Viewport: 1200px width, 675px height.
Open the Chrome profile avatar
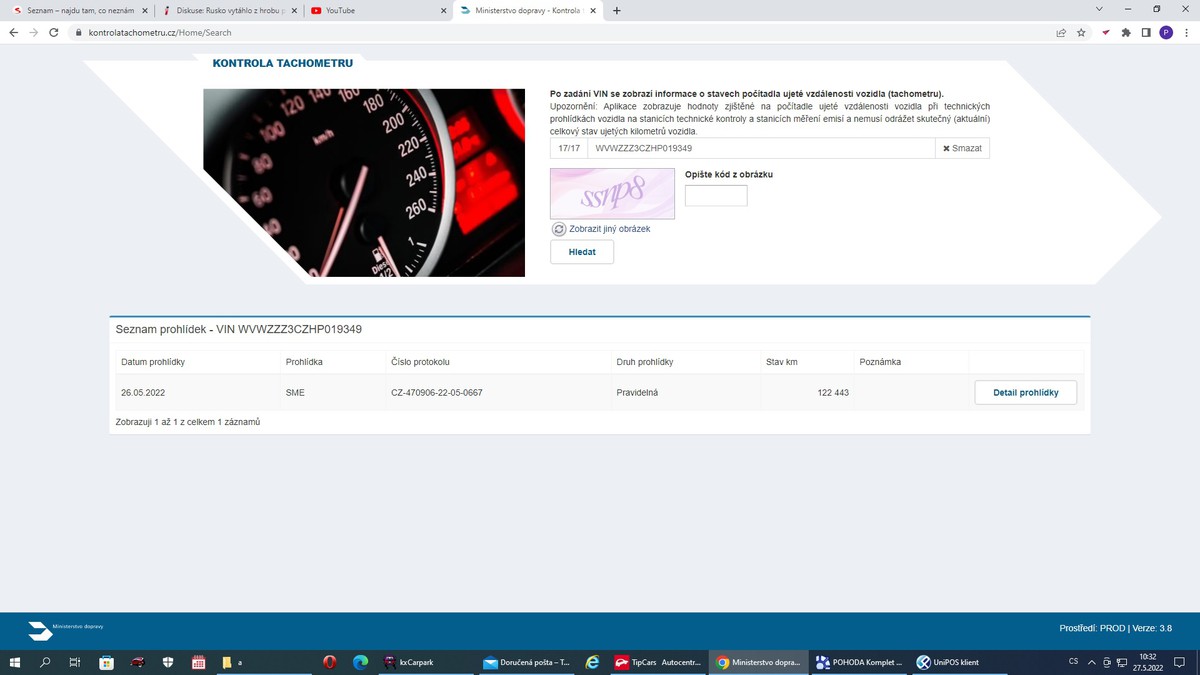click(x=1166, y=32)
